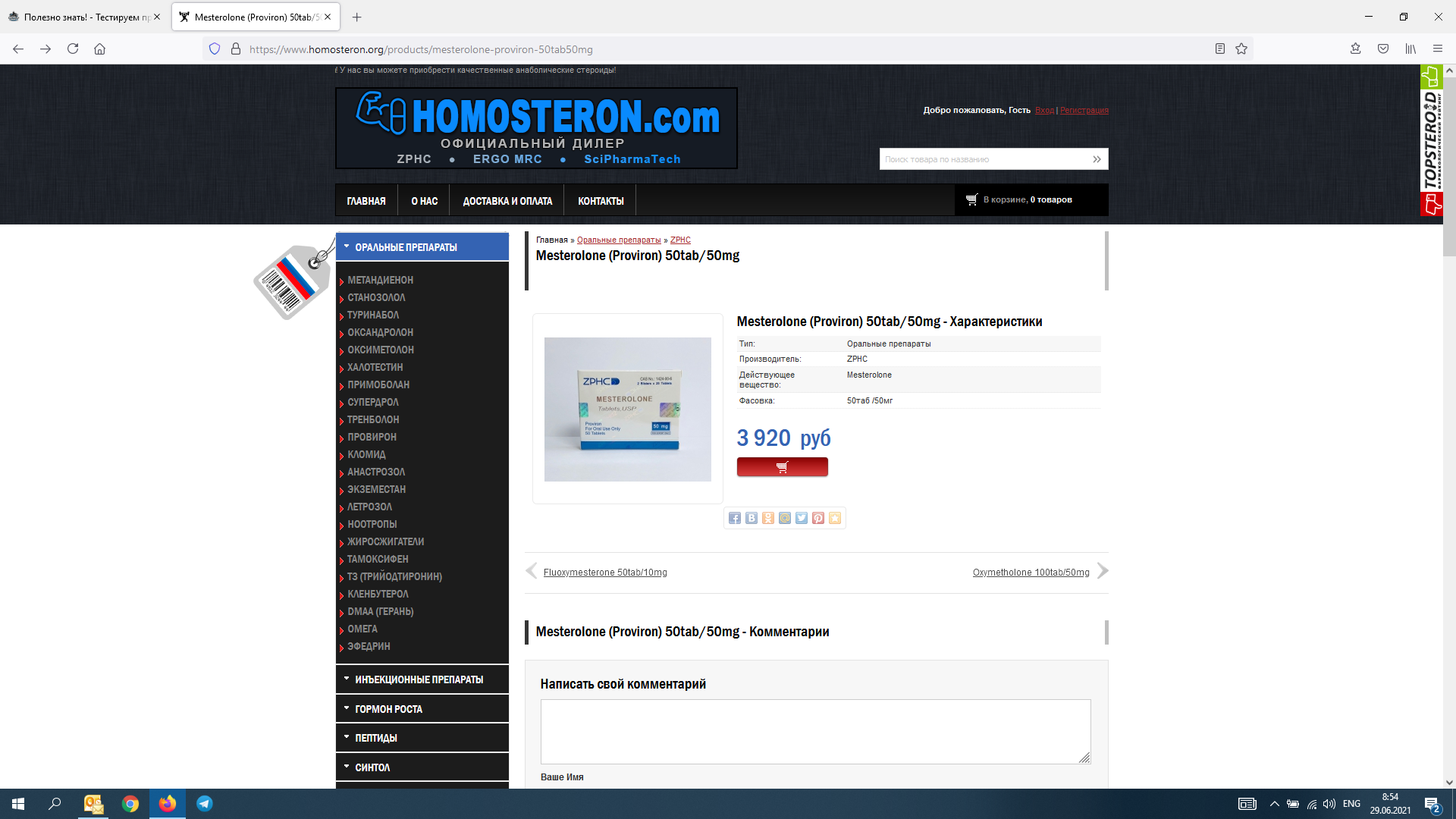Share product via Twitter icon
The image size is (1456, 819).
(x=802, y=518)
